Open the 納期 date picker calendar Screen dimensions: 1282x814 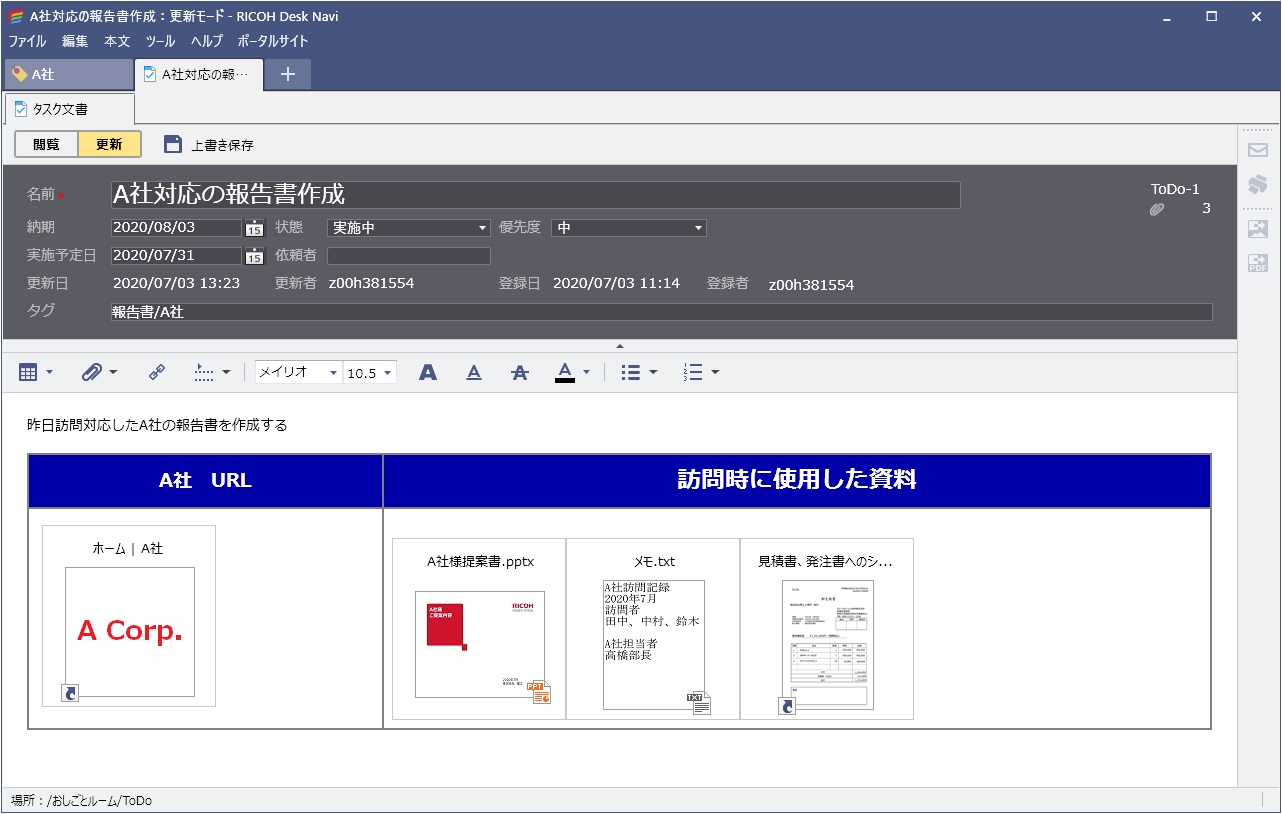pyautogui.click(x=255, y=228)
